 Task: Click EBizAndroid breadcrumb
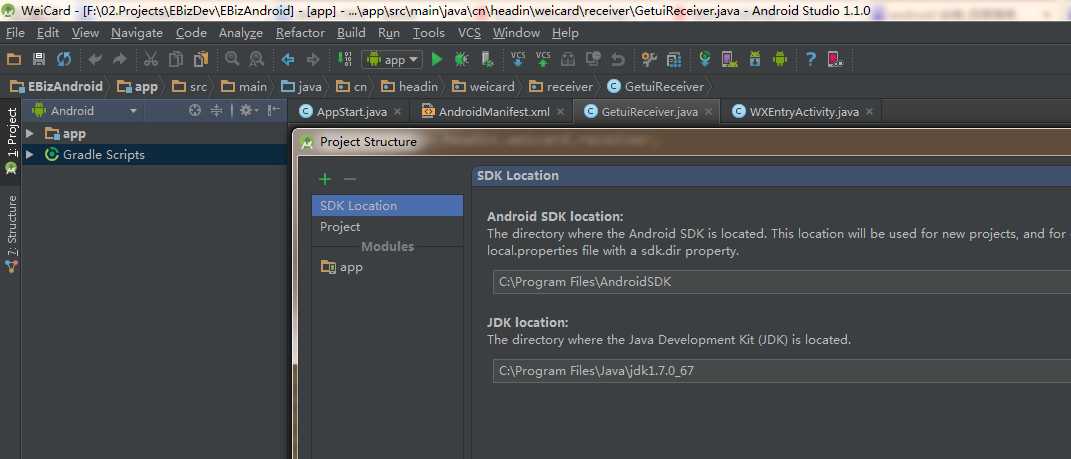57,87
